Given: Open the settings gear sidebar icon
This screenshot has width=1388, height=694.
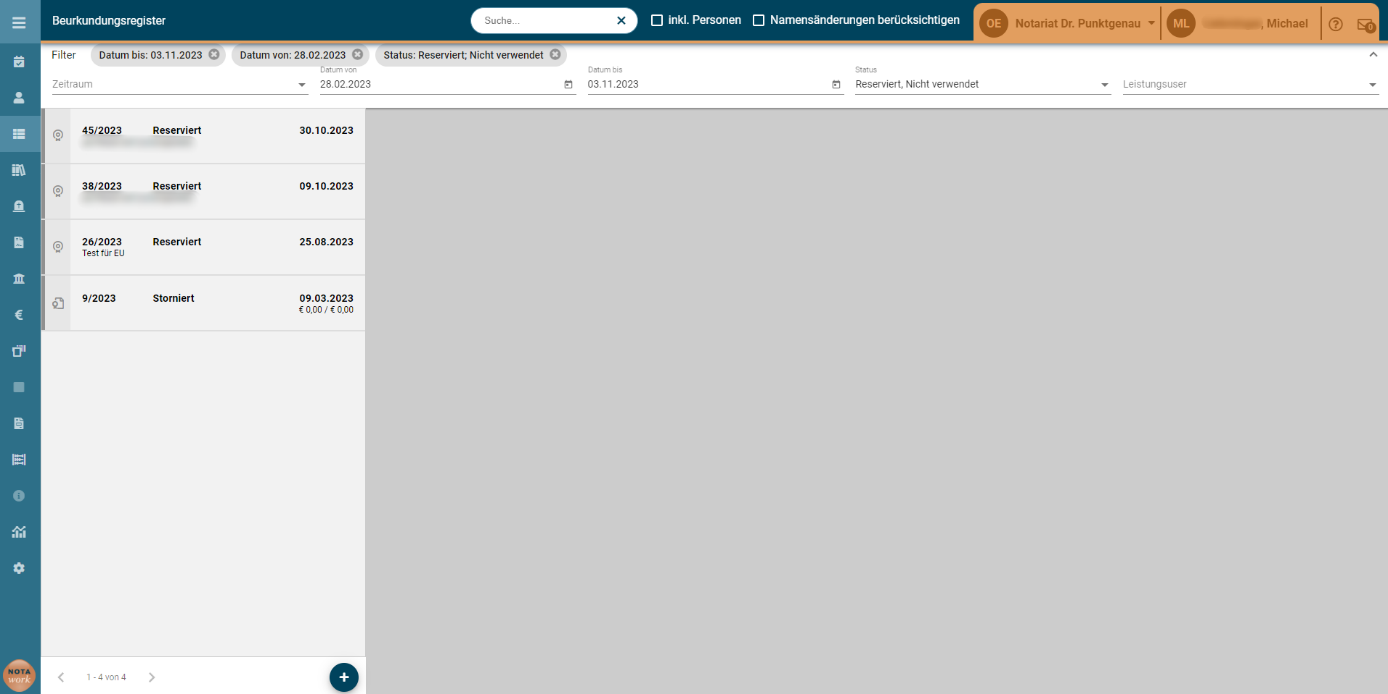Looking at the screenshot, I should pyautogui.click(x=19, y=567).
